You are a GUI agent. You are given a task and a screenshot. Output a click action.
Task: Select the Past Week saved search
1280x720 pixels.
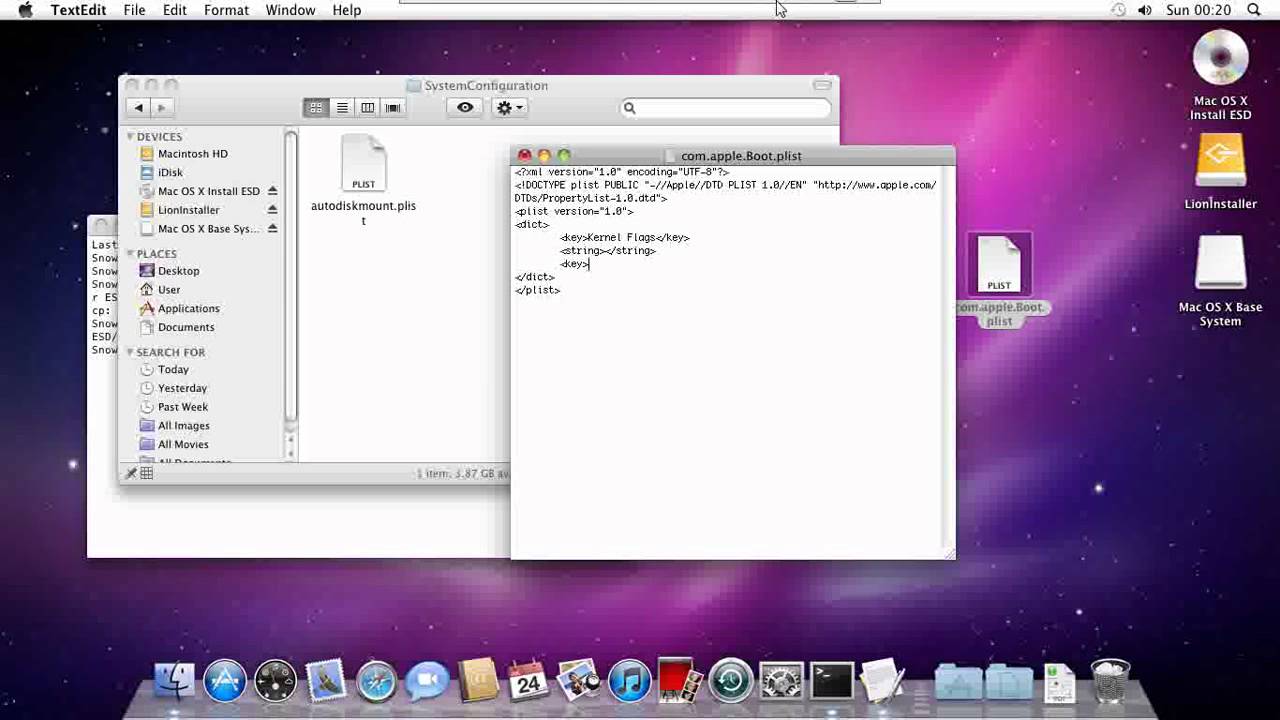pyautogui.click(x=183, y=407)
